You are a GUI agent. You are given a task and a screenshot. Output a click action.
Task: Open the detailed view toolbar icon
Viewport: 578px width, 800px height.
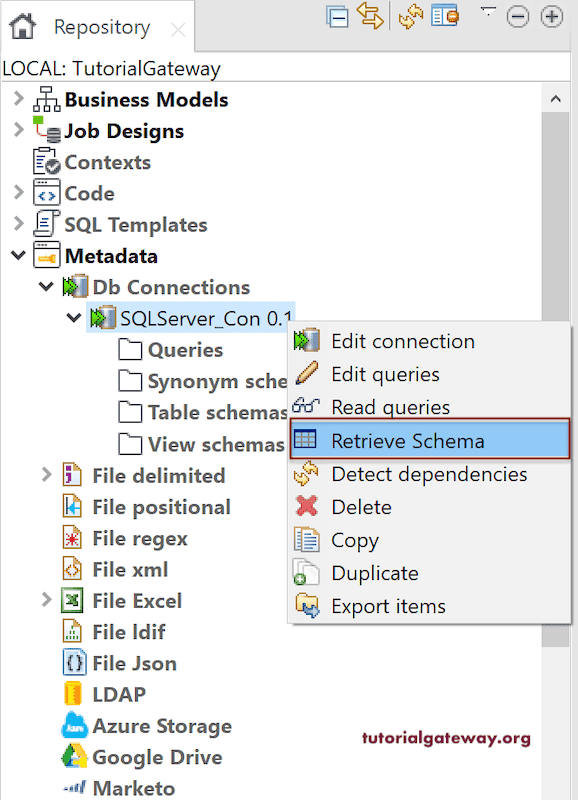444,17
